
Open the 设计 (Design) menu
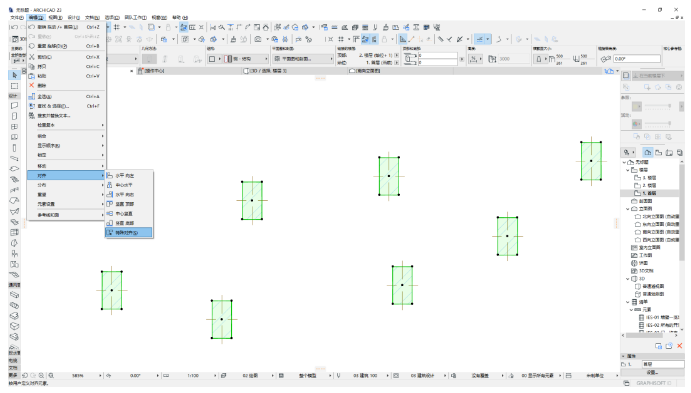pyautogui.click(x=74, y=18)
